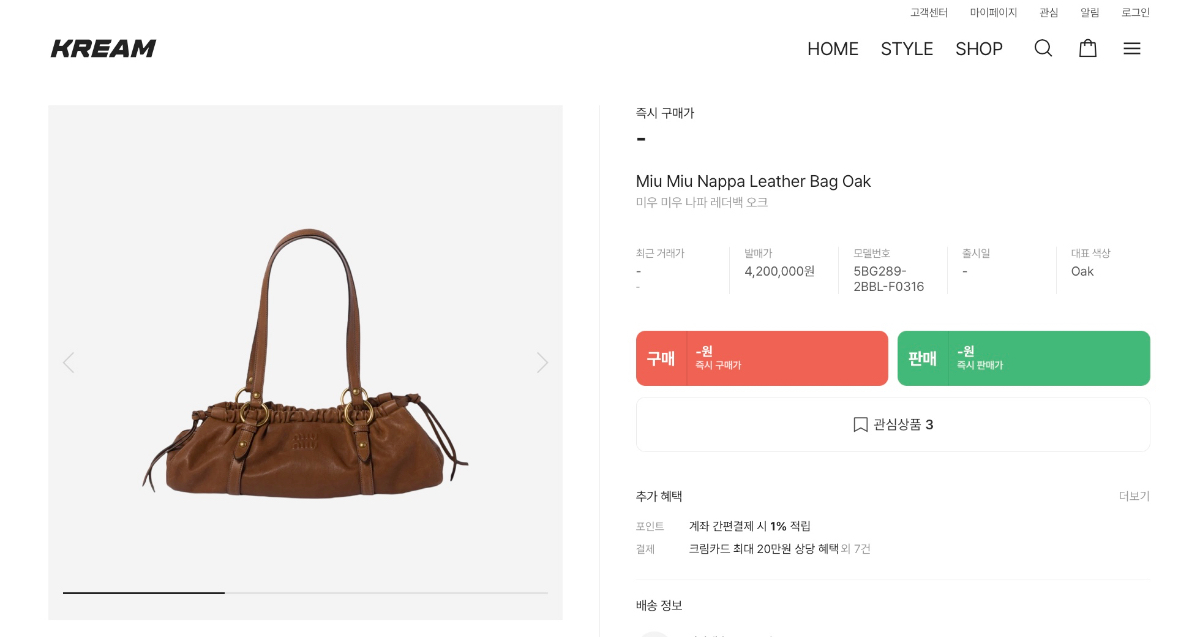Open 고객센터 customer center link
Screen dimensions: 1200x637
click(929, 13)
